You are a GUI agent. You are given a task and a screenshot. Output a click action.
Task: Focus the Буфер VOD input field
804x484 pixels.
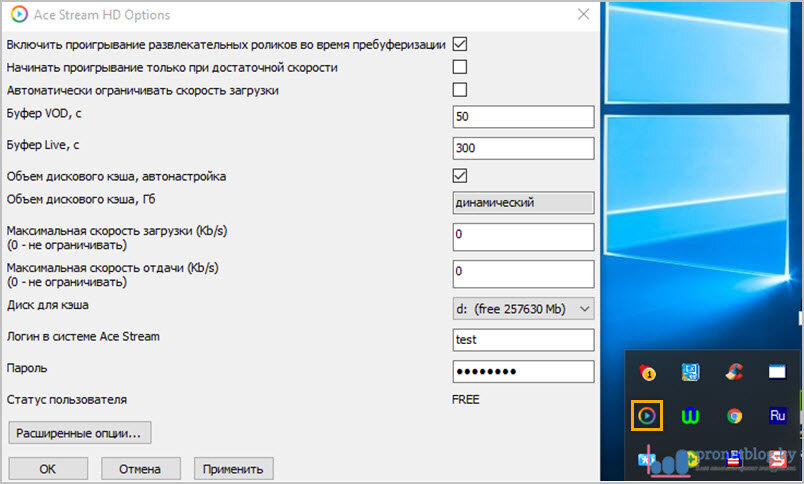[524, 117]
